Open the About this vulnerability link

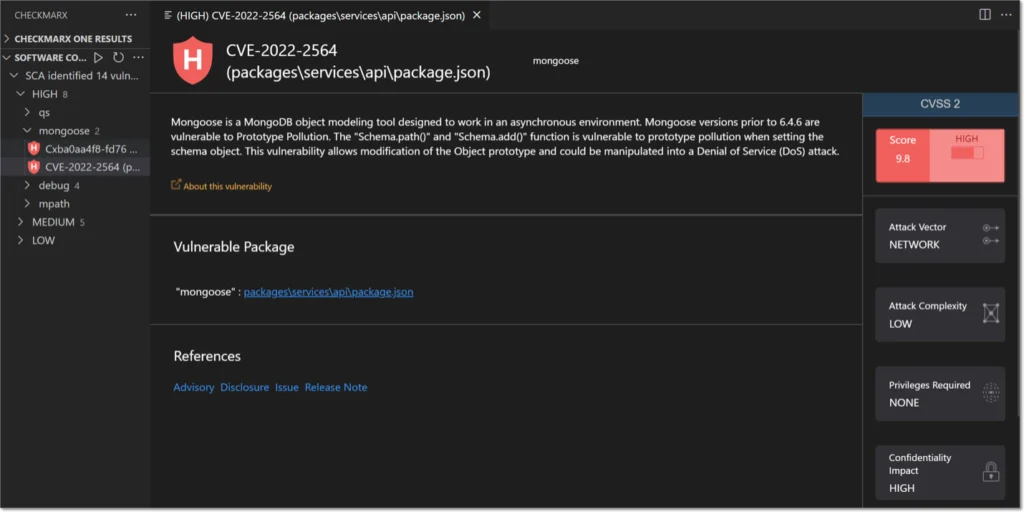coord(227,186)
